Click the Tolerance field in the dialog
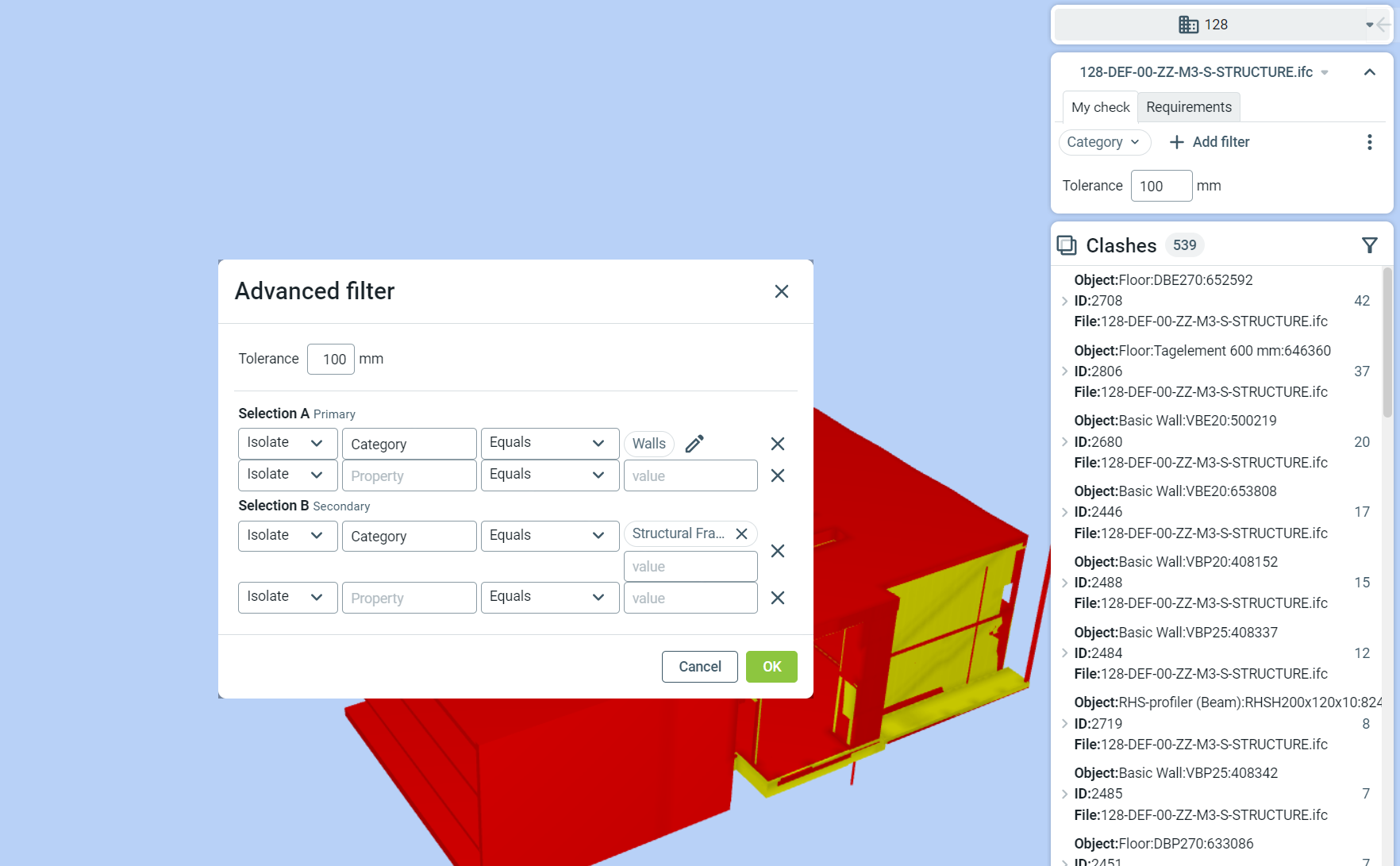This screenshot has width=1400, height=866. [331, 360]
